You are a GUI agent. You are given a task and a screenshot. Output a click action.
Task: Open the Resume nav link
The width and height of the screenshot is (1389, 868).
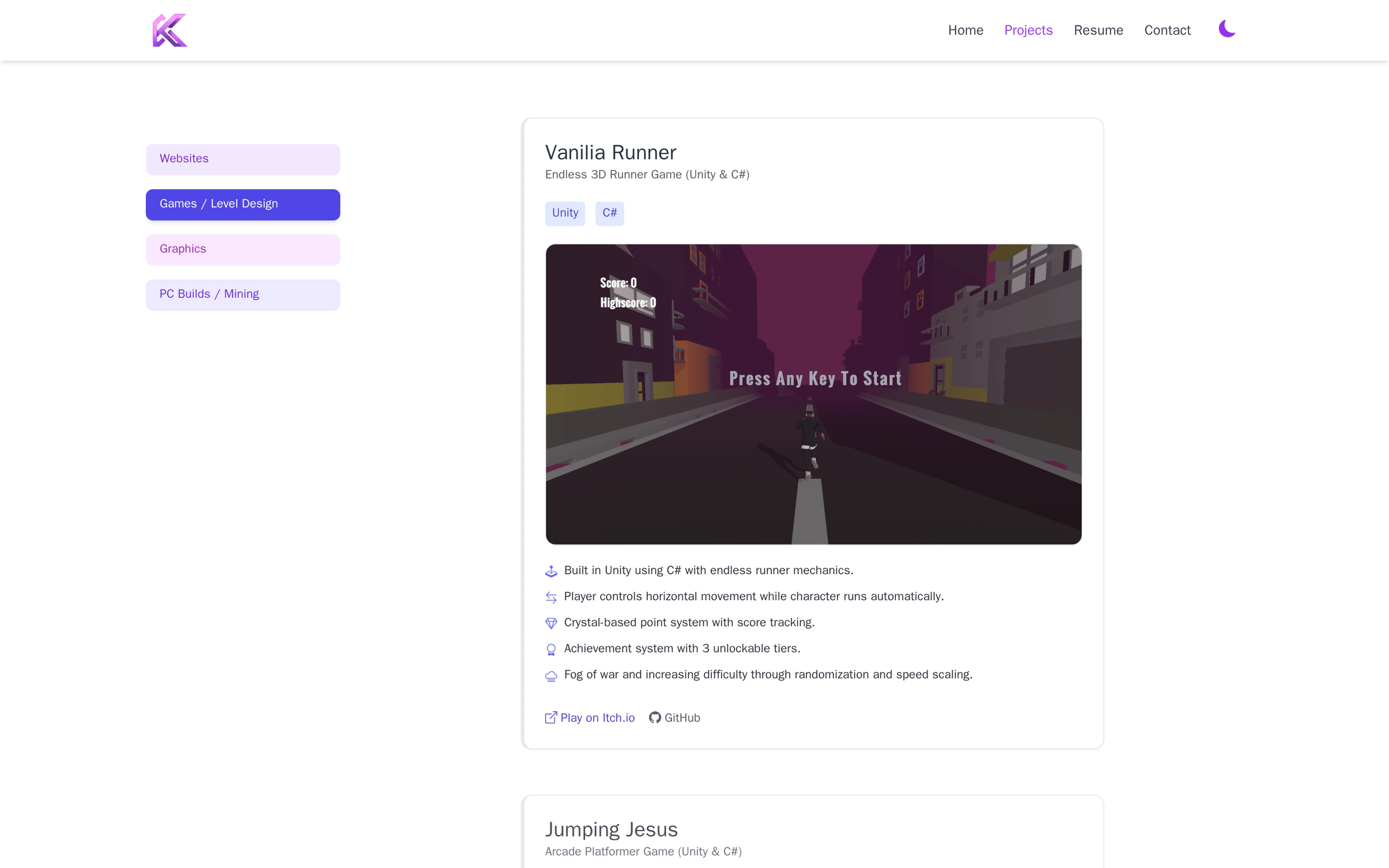point(1098,30)
